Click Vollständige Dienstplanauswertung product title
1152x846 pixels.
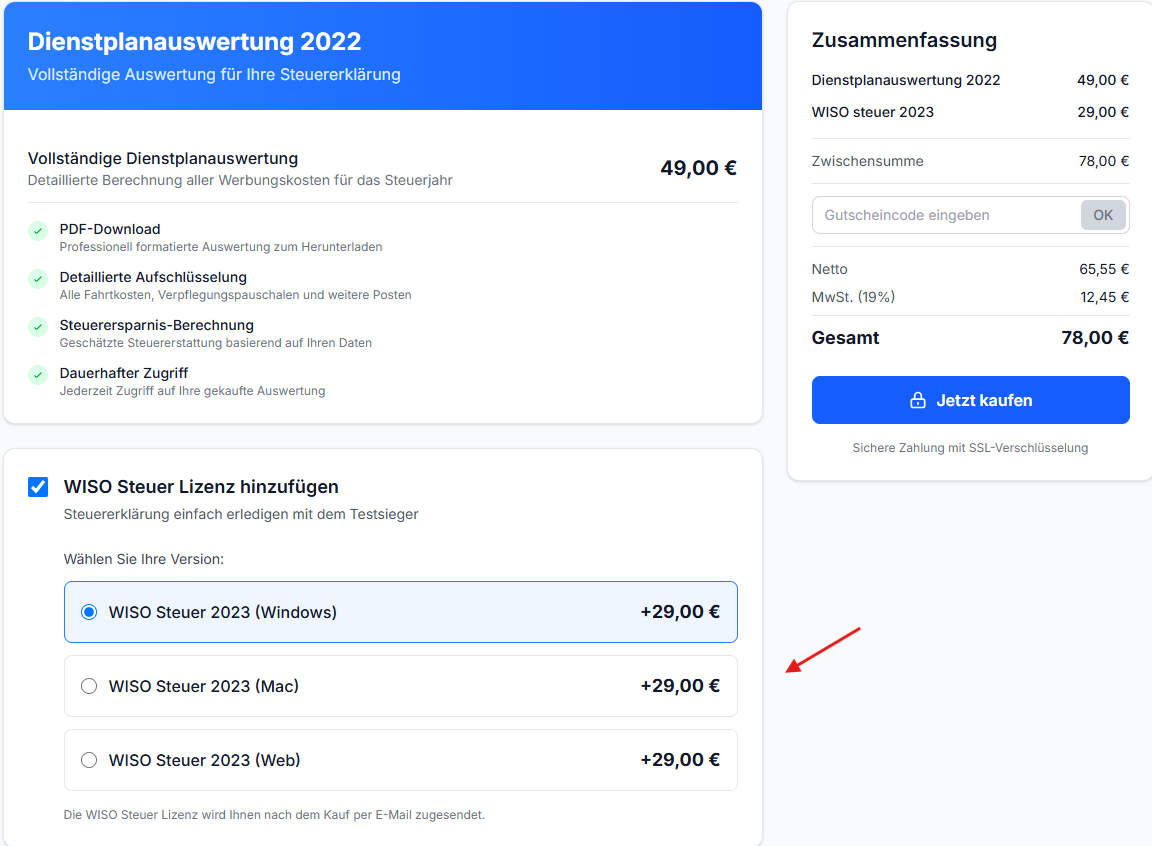tap(163, 159)
